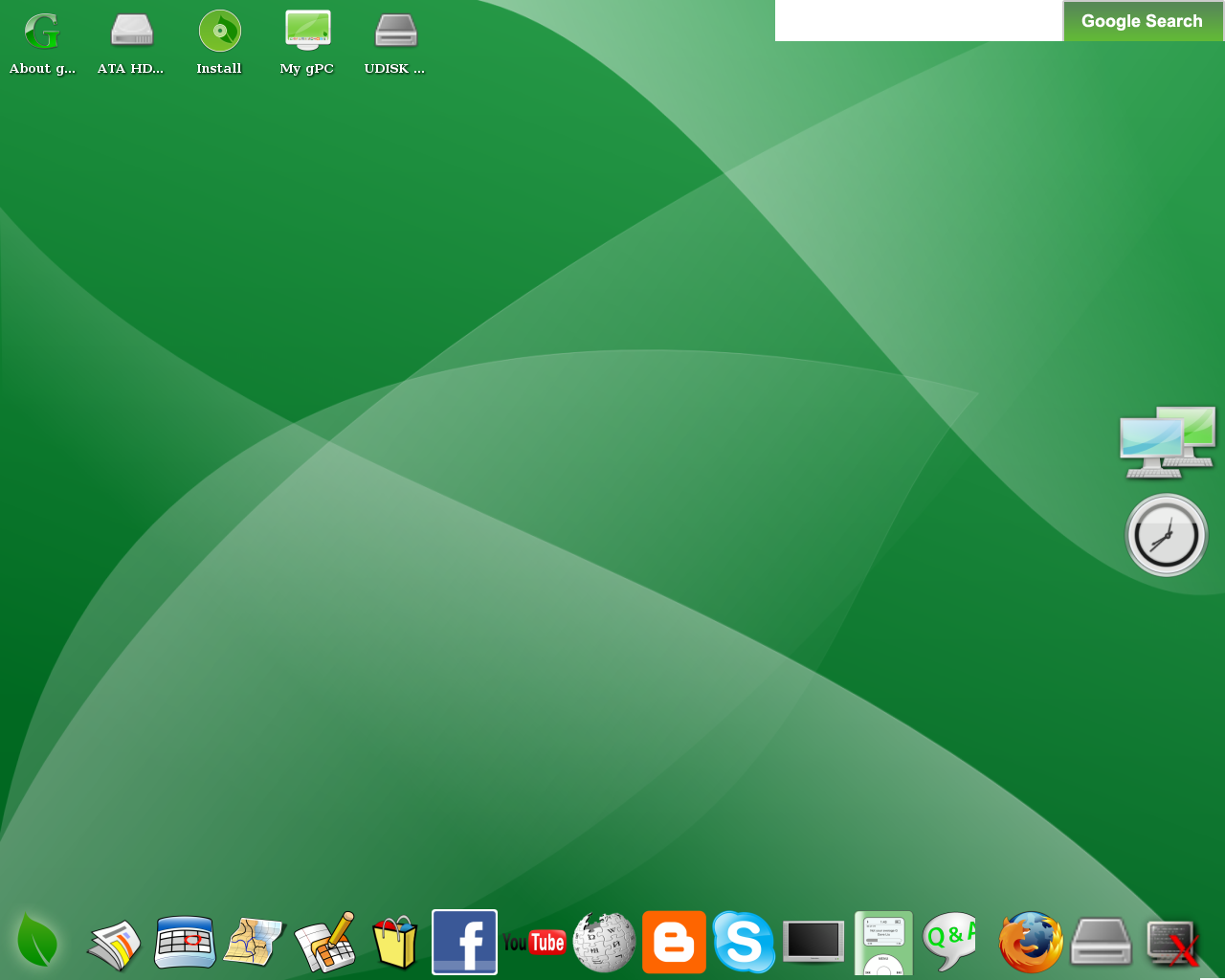Open the iPod music player icon

pos(883,944)
